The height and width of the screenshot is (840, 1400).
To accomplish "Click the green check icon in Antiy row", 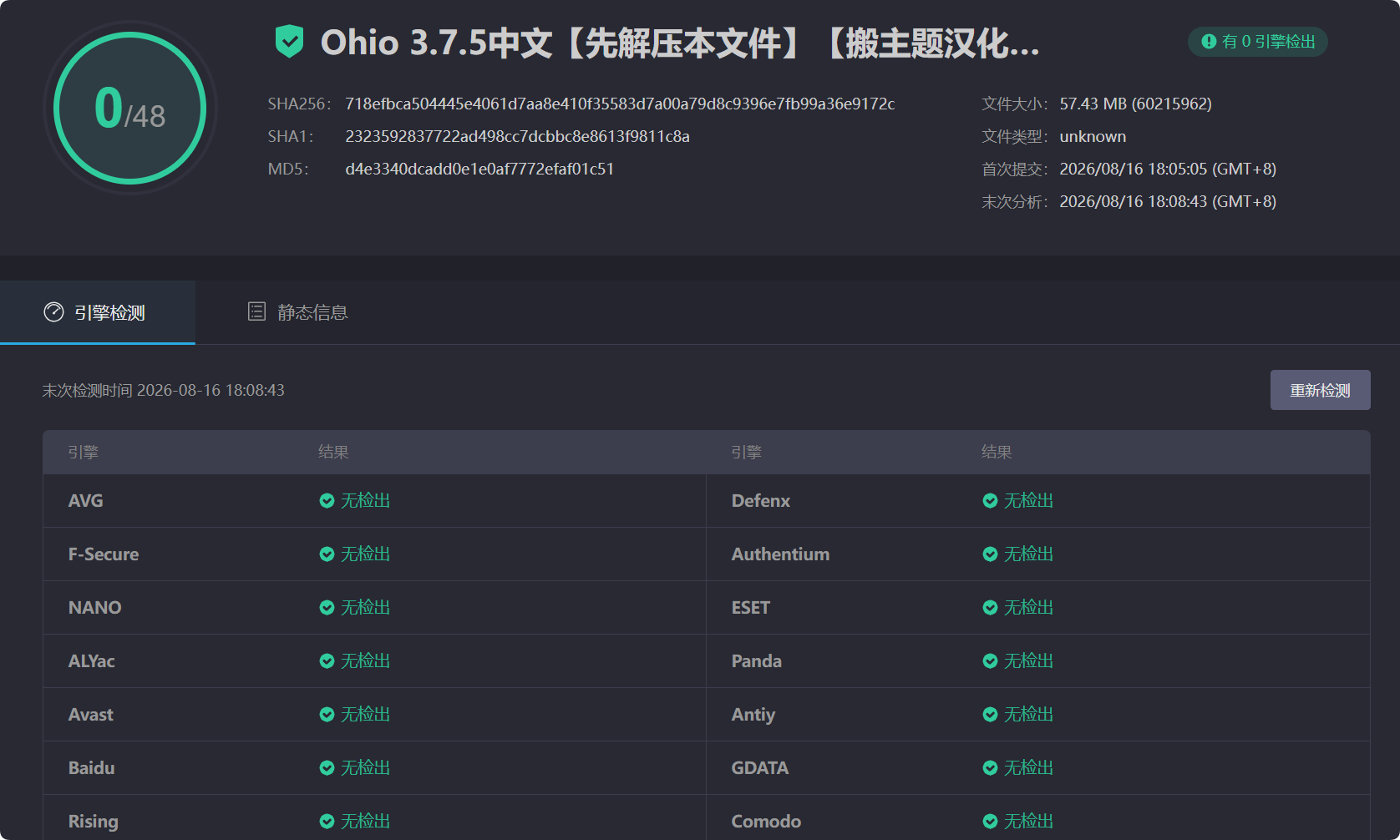I will pyautogui.click(x=990, y=714).
